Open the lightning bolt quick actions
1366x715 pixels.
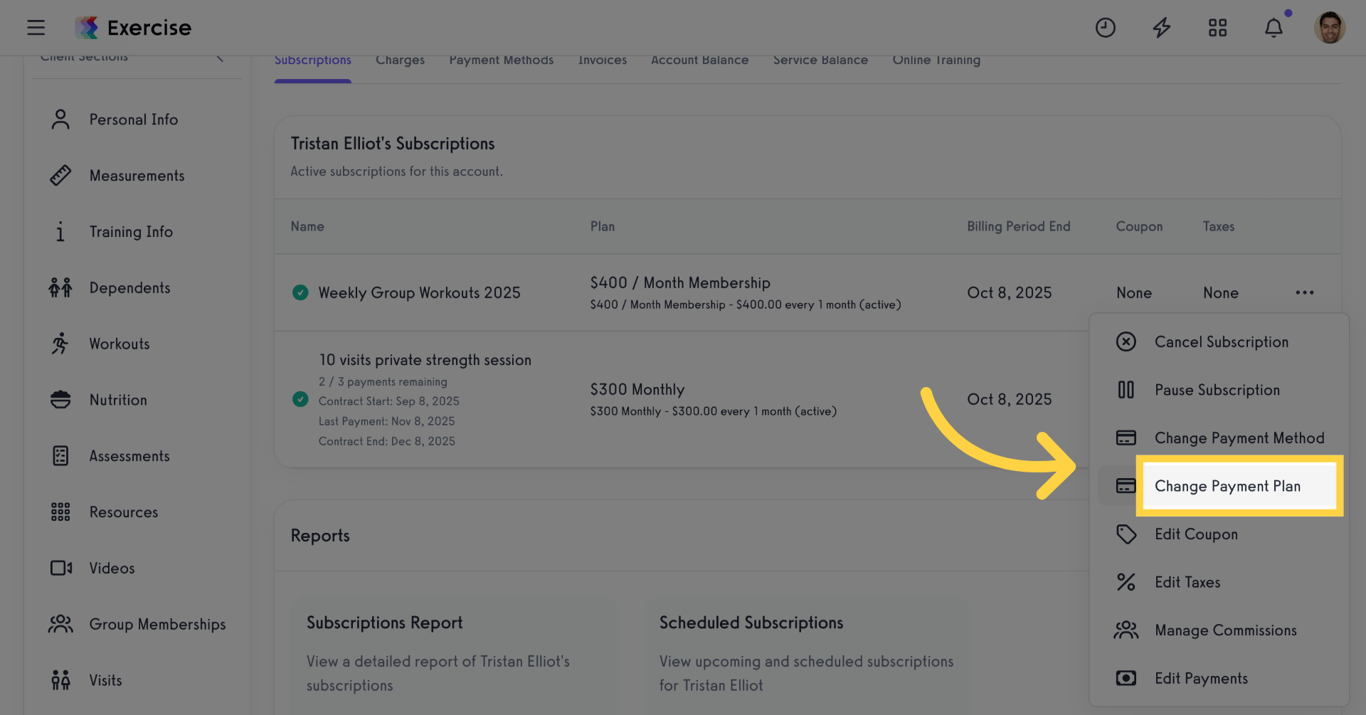pyautogui.click(x=1161, y=28)
